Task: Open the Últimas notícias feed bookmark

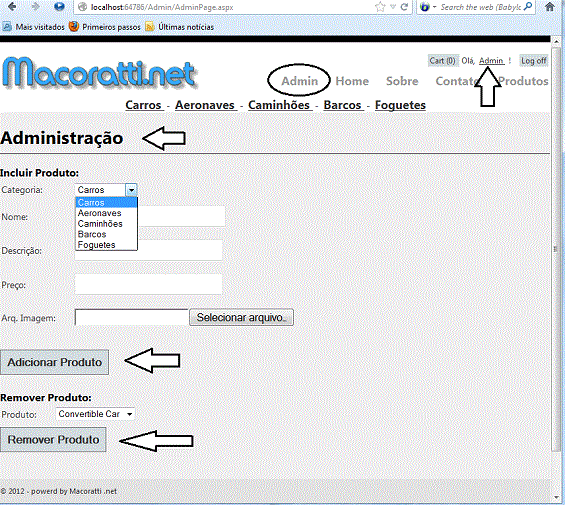Action: point(179,27)
